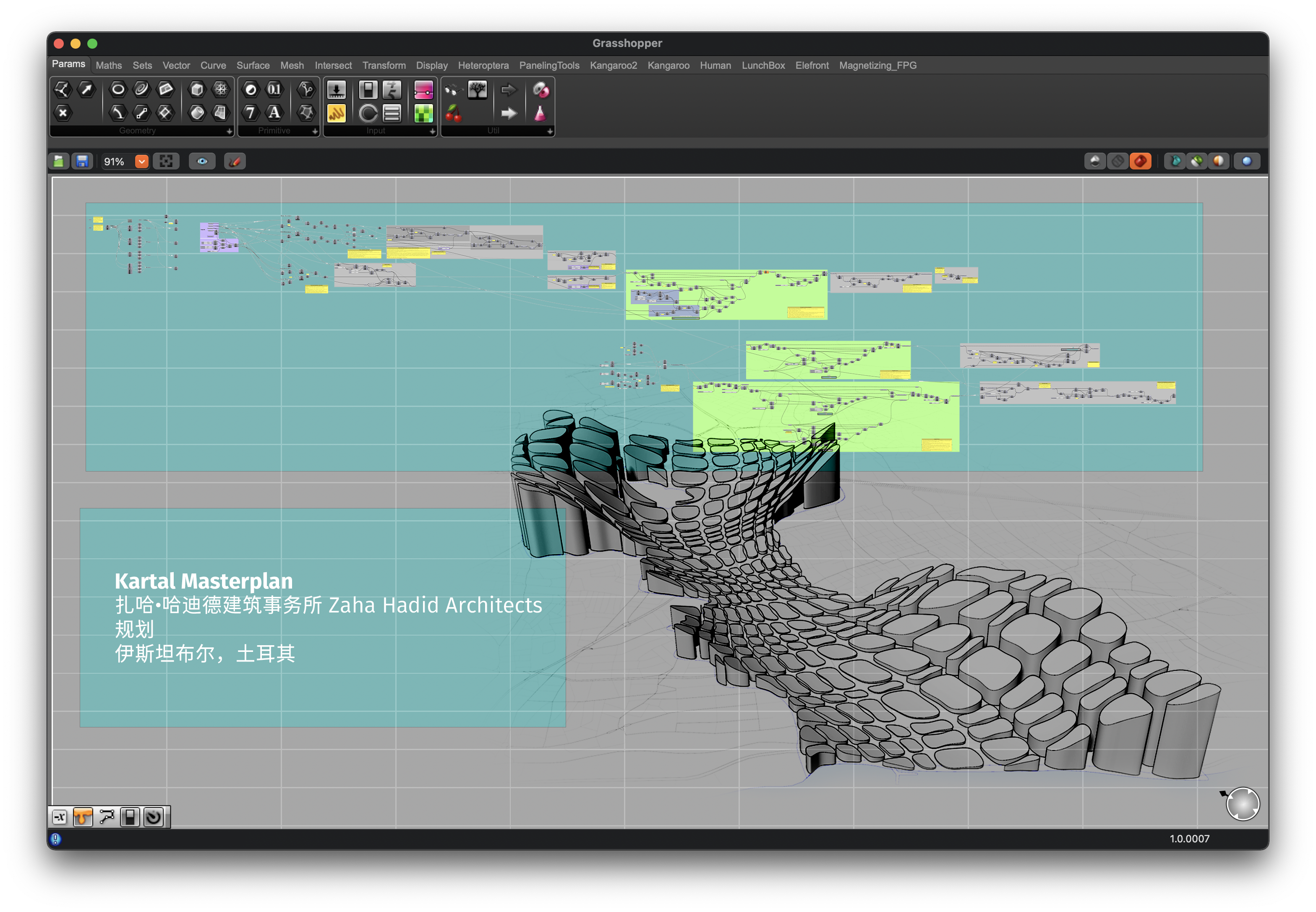
Task: Click the Panel component icon
Action: tap(336, 113)
